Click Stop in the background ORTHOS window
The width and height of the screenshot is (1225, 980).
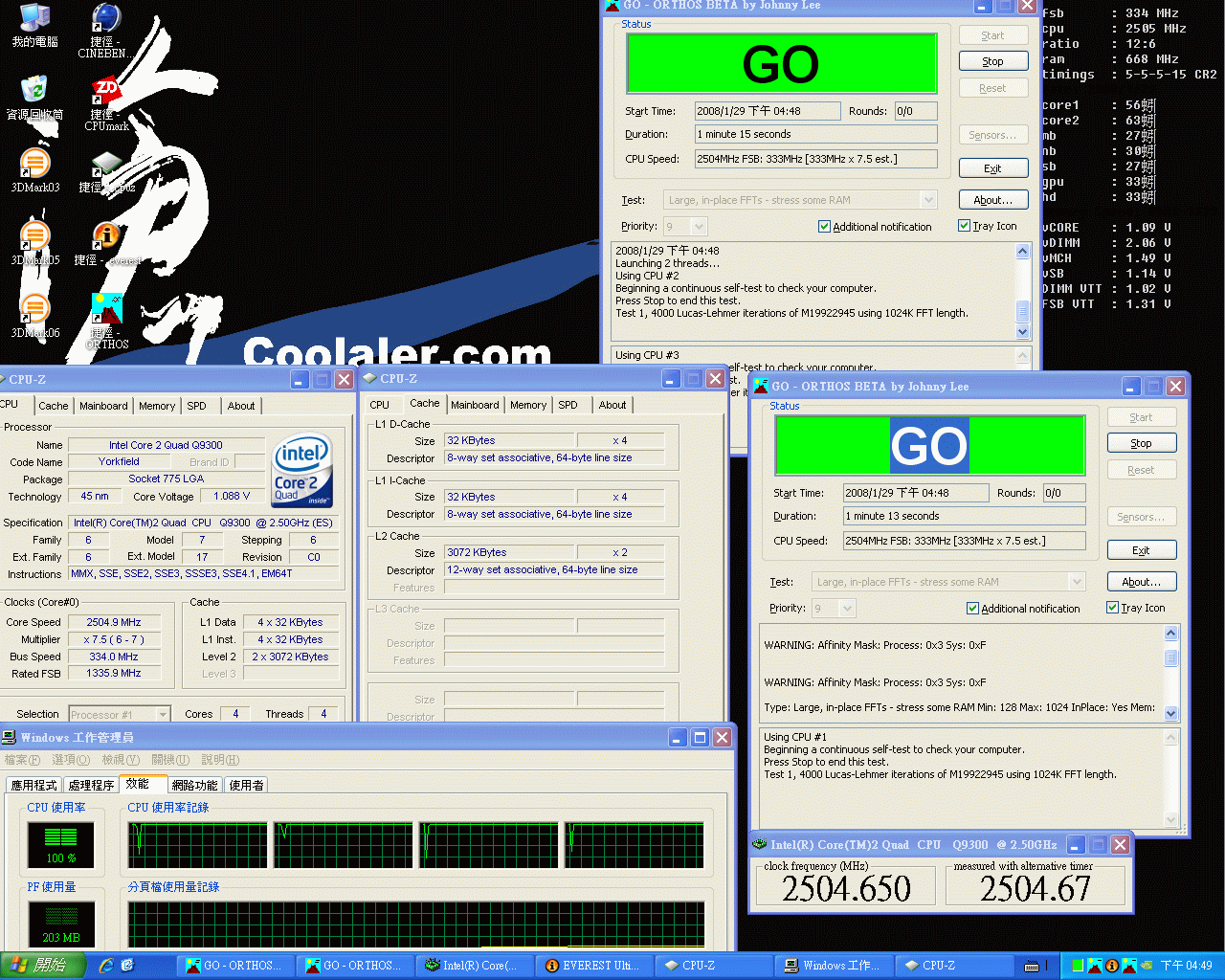(x=993, y=61)
